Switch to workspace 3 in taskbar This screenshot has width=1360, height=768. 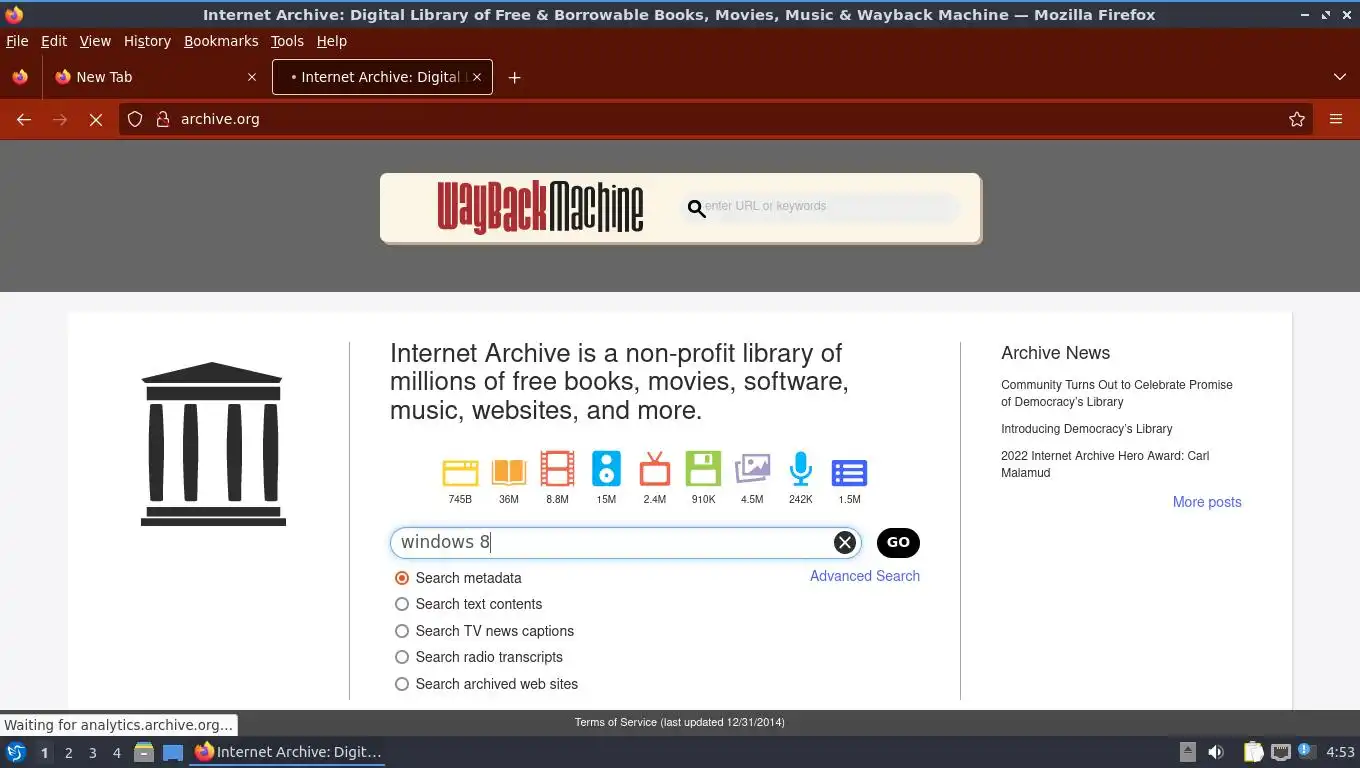point(93,752)
